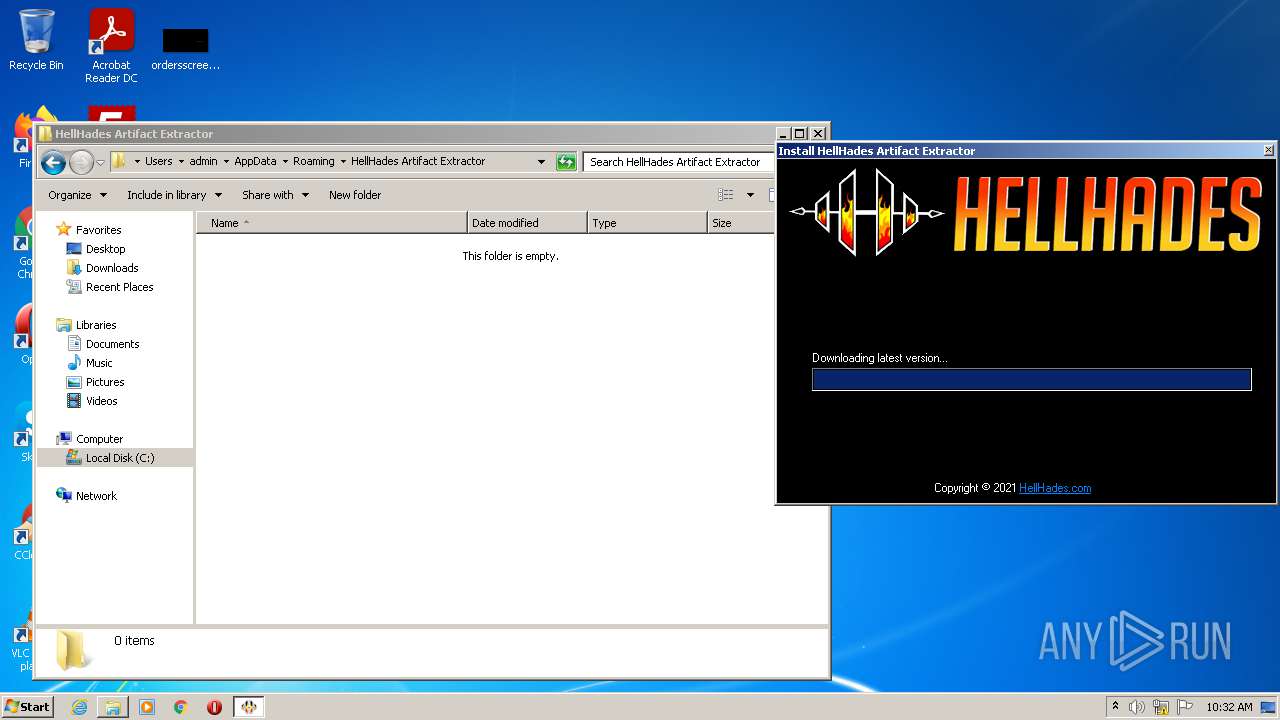This screenshot has width=1280, height=720.
Task: Open the Acrobat Reader DC desktop icon
Action: [x=111, y=46]
